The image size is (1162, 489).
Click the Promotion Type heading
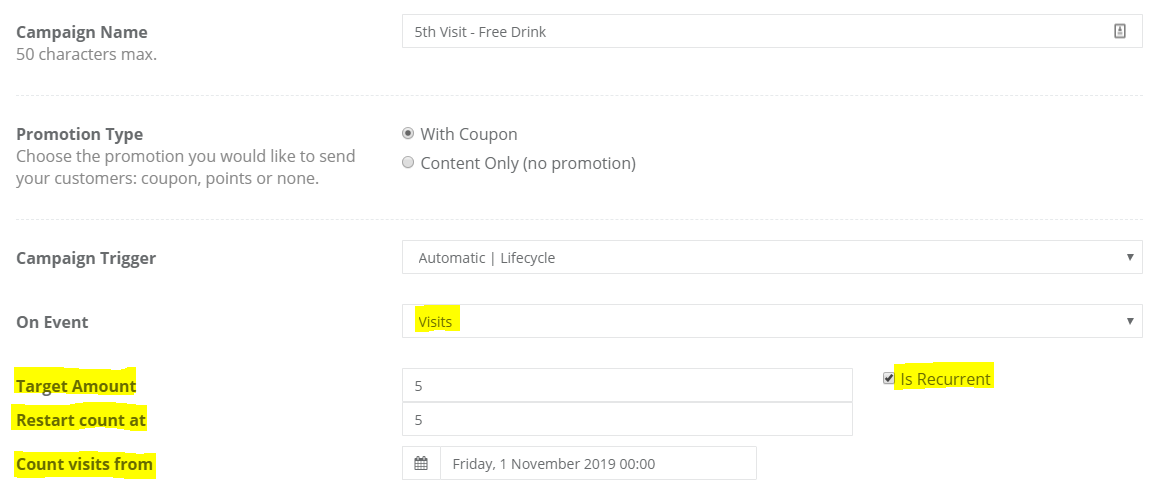pyautogui.click(x=79, y=134)
